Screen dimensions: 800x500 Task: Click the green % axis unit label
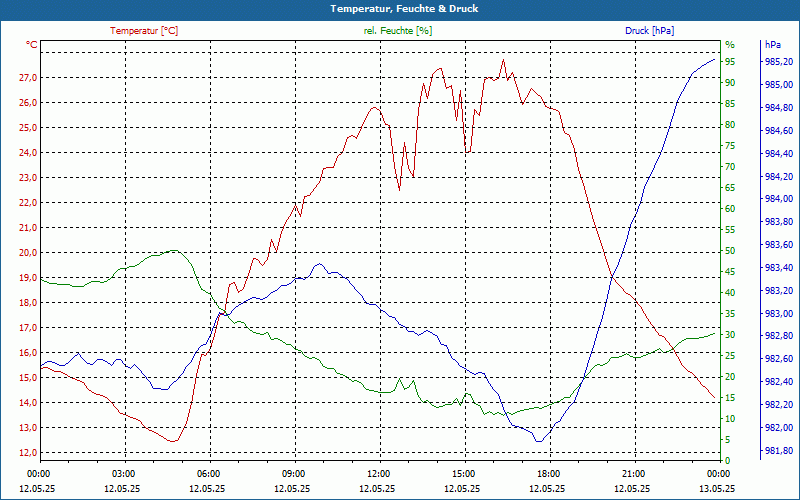[730, 45]
